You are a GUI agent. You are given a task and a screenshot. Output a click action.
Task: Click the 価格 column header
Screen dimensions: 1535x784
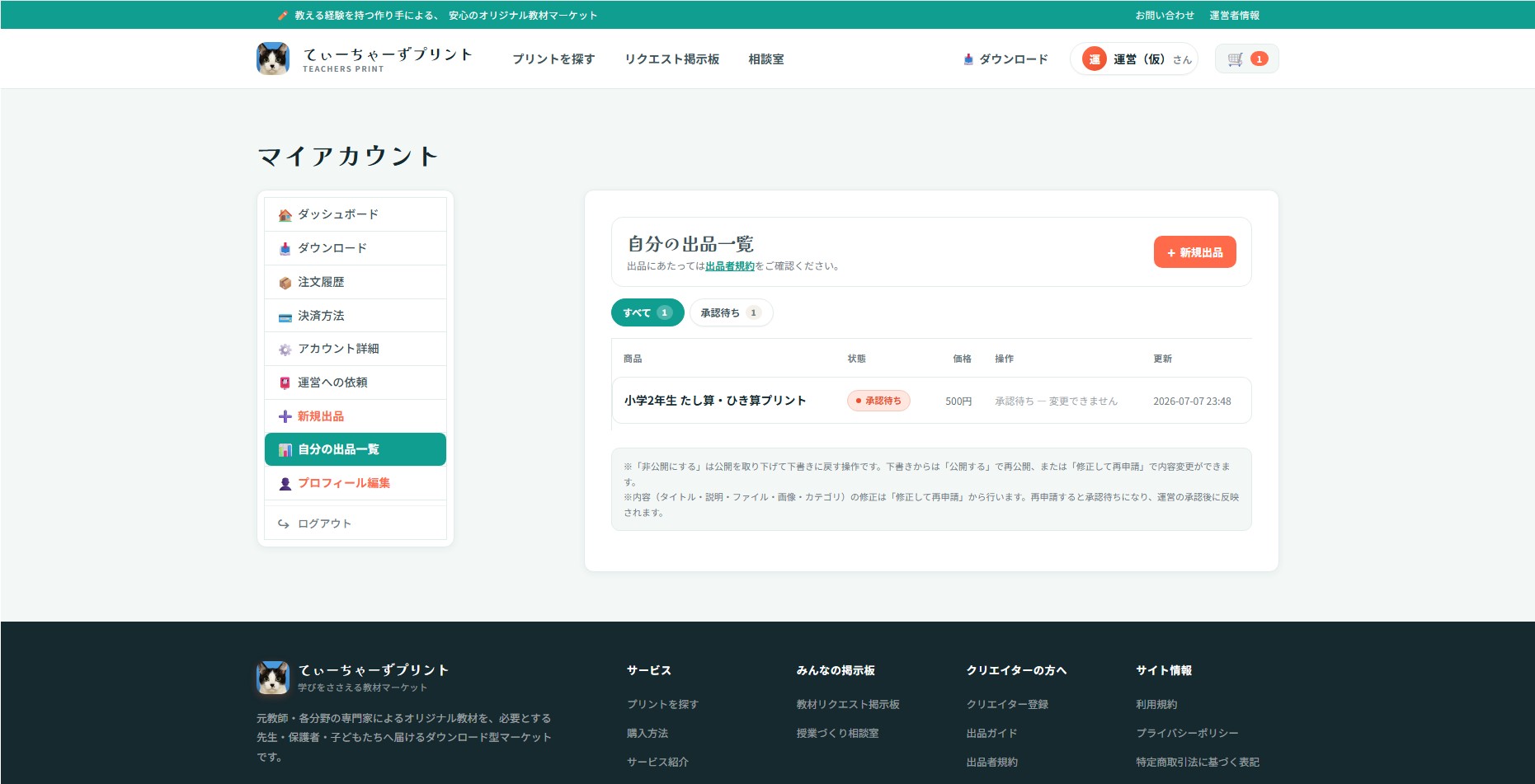tap(963, 359)
